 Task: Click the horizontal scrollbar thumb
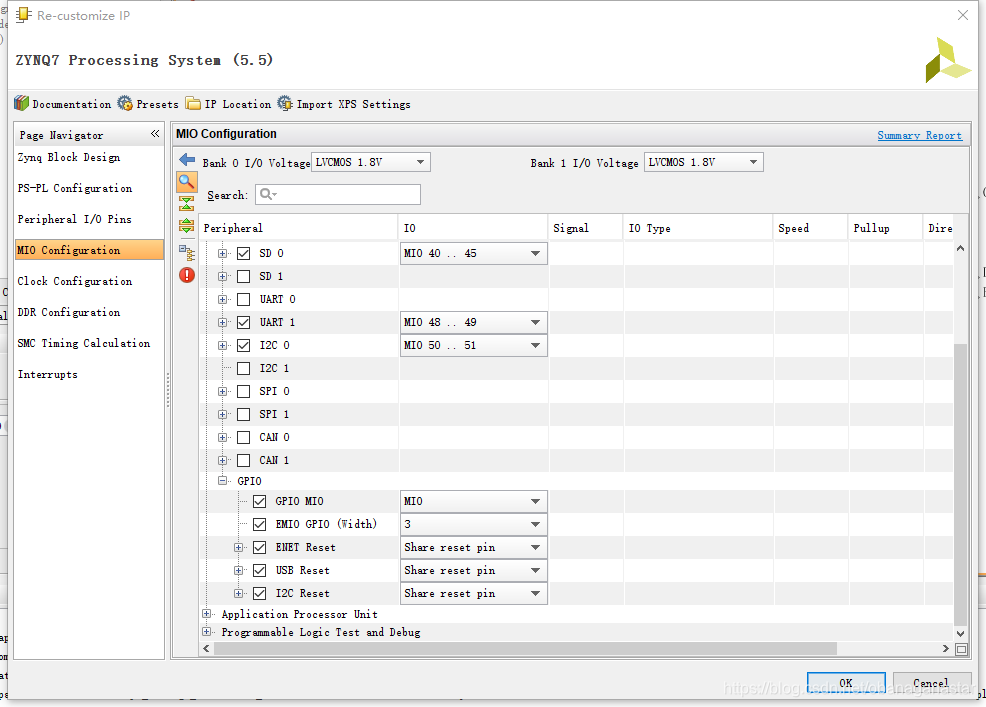pyautogui.click(x=526, y=649)
